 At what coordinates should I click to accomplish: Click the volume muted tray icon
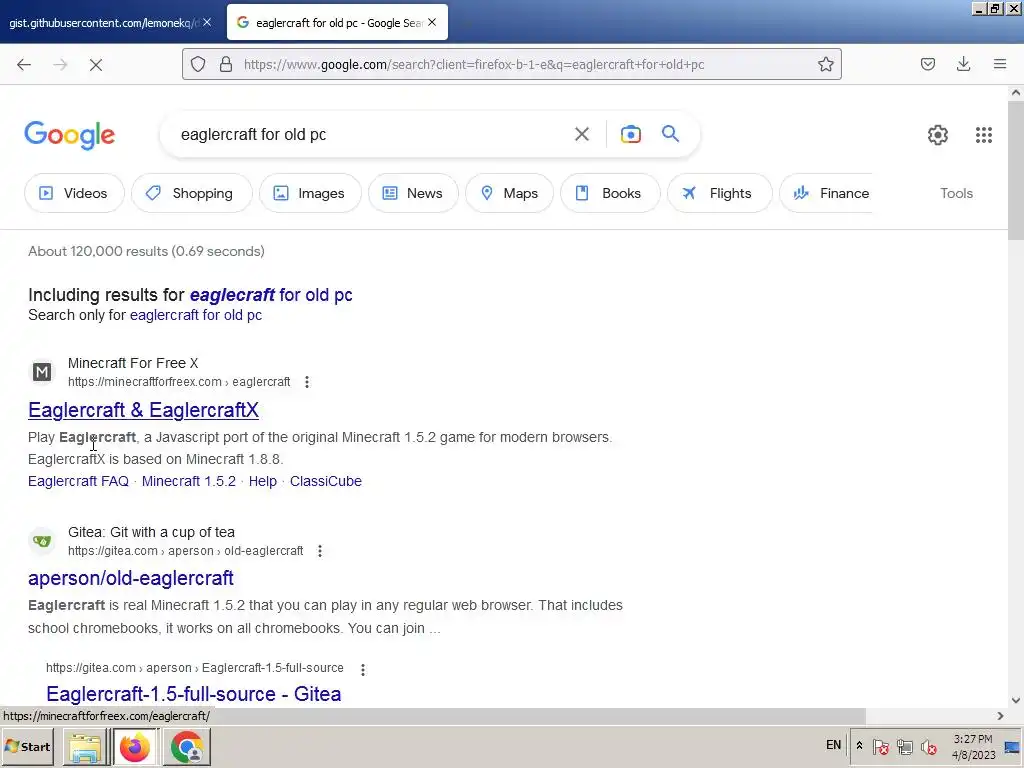(x=929, y=746)
